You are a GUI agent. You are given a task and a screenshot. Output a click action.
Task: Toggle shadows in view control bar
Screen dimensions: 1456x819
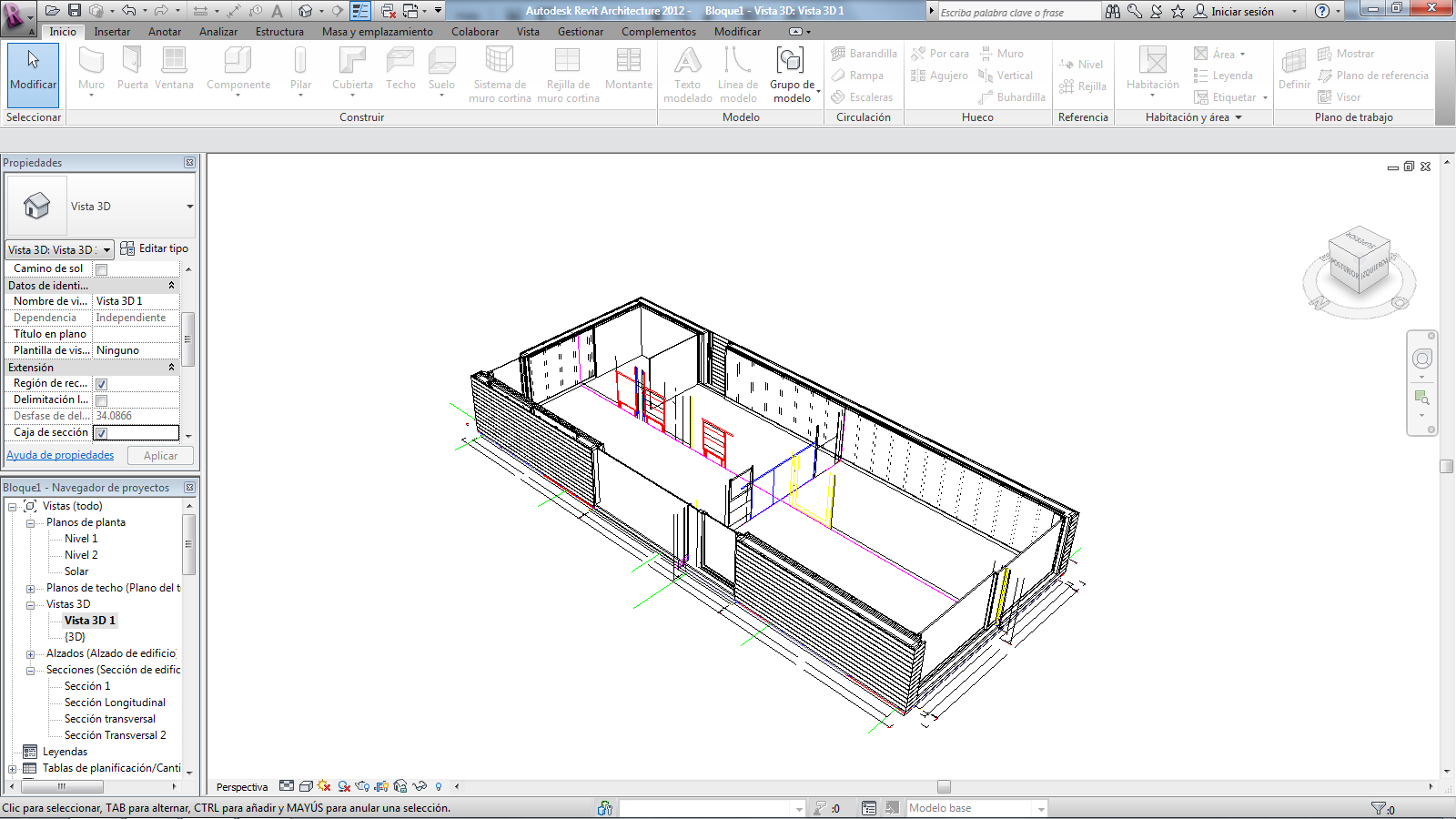324,786
